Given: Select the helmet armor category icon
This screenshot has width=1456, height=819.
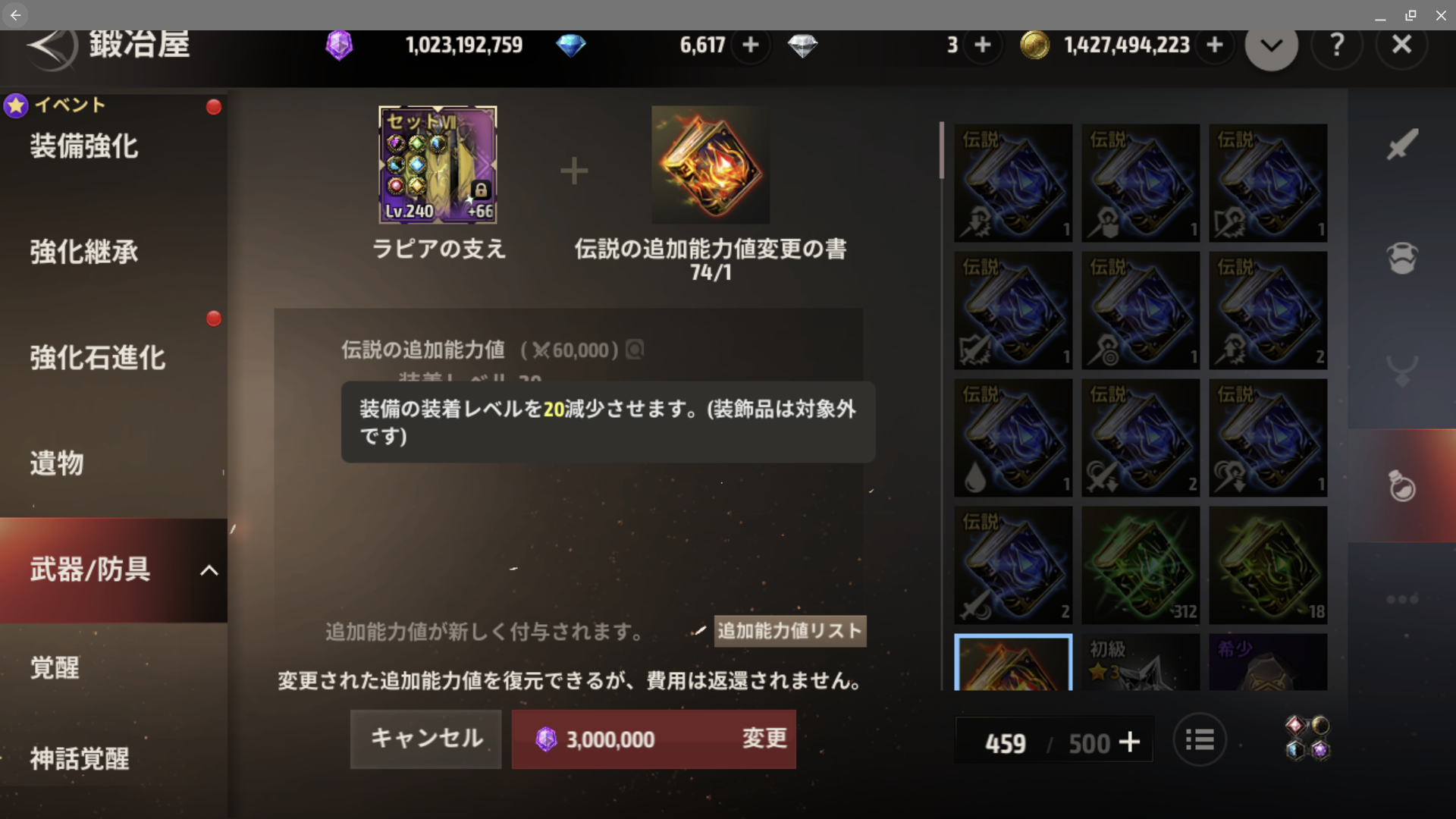Looking at the screenshot, I should click(x=1402, y=258).
